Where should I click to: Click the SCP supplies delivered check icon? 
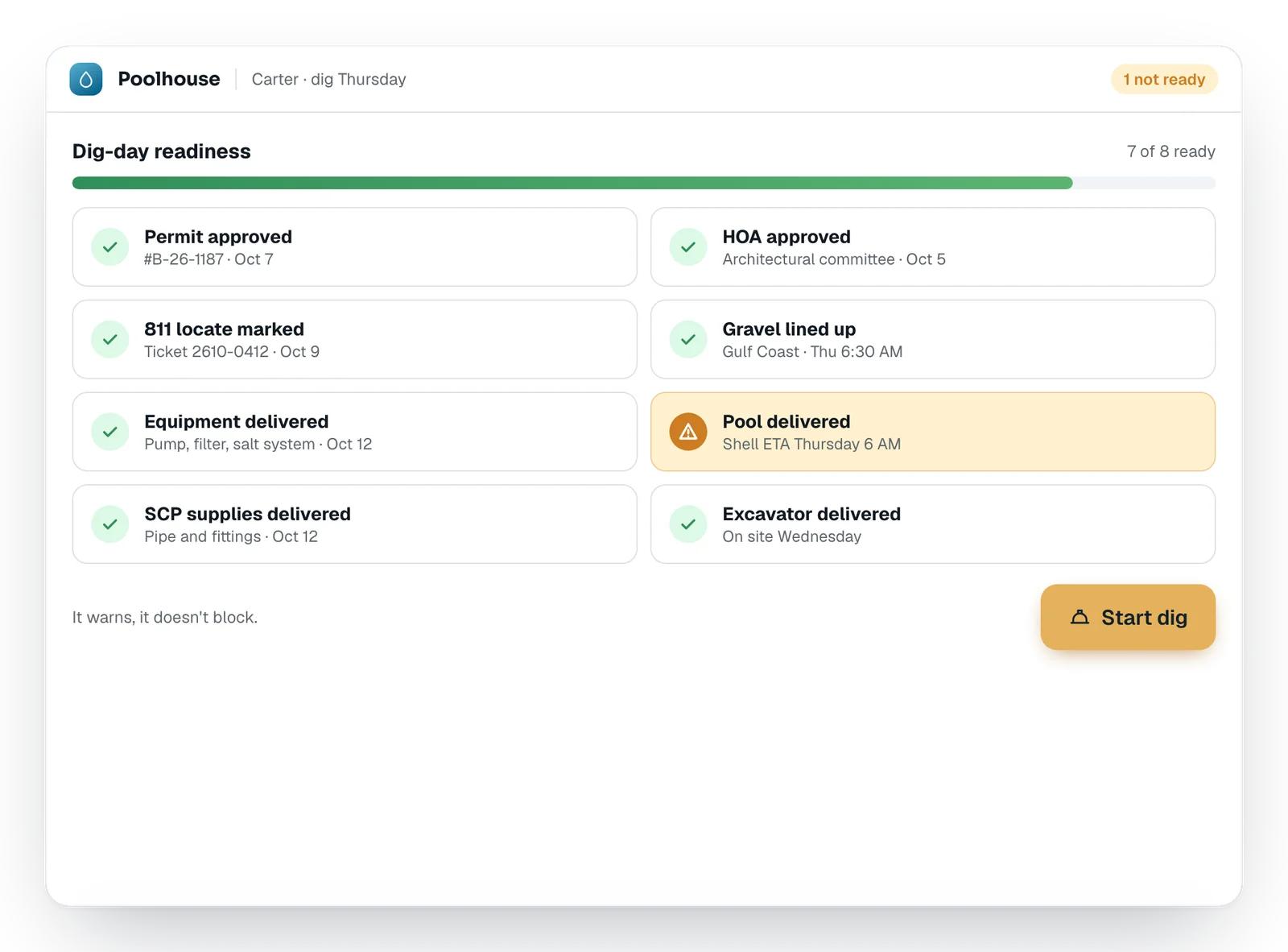[110, 524]
